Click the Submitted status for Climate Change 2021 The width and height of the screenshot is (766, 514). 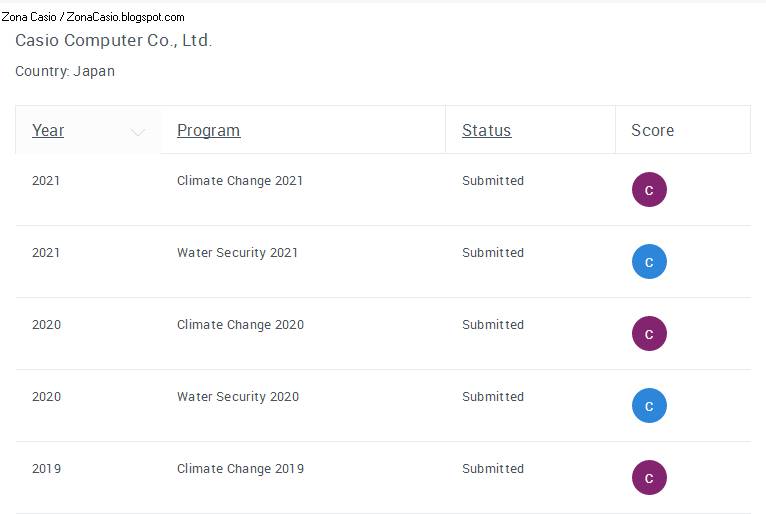[x=493, y=181]
